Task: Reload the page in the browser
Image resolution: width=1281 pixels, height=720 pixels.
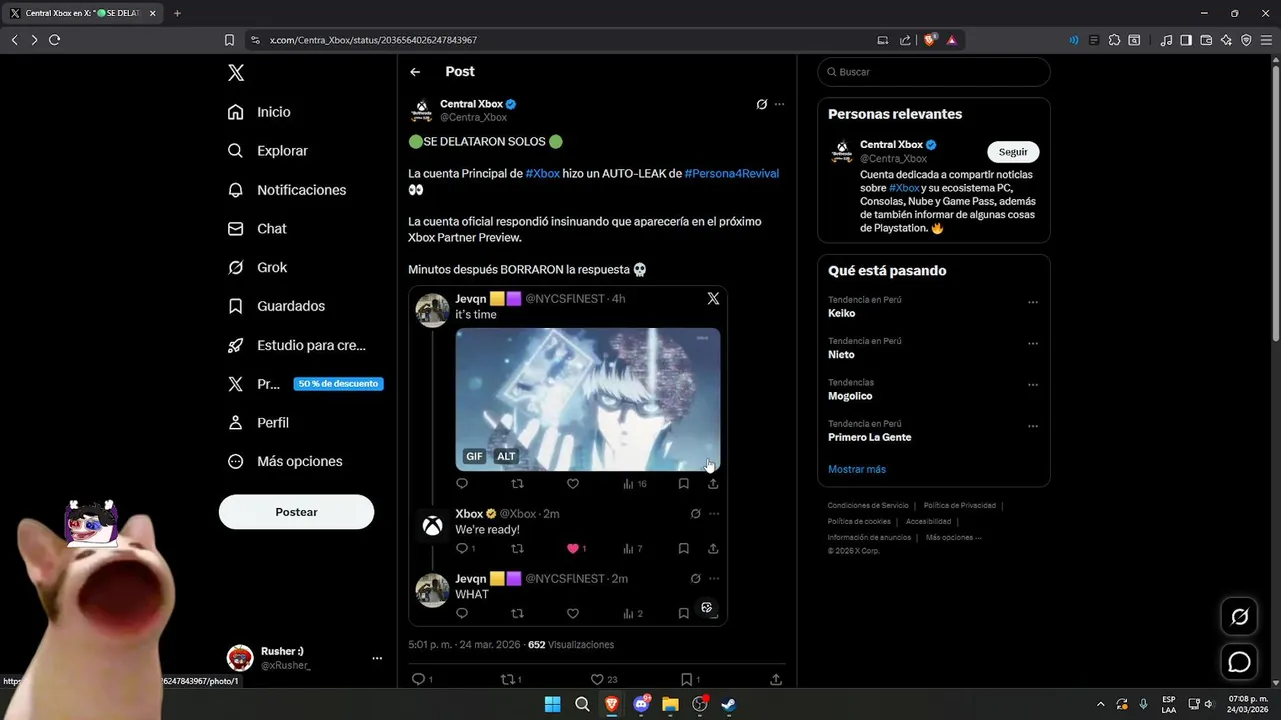Action: click(54, 40)
